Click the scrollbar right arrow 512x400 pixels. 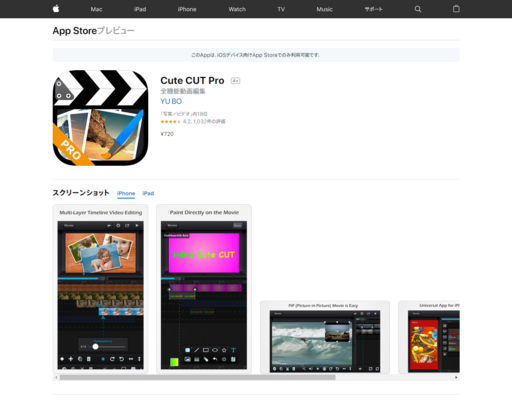(x=456, y=377)
